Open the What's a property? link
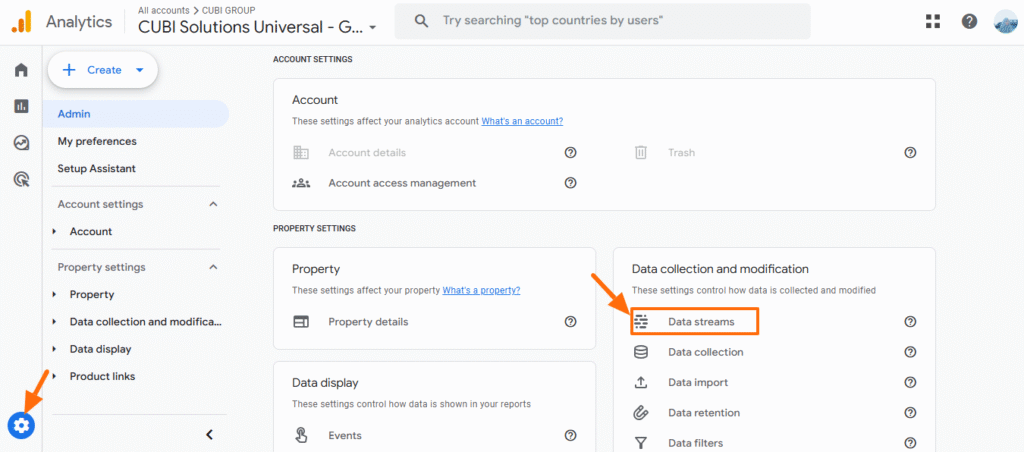1024x452 pixels. tap(481, 290)
